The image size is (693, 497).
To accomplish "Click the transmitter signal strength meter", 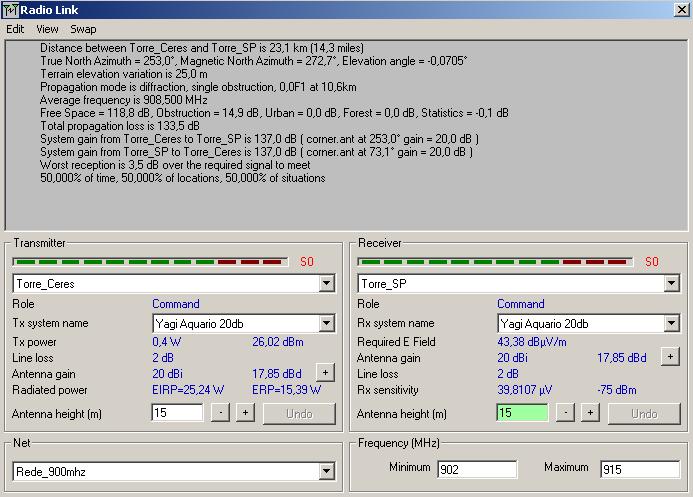I will [150, 262].
